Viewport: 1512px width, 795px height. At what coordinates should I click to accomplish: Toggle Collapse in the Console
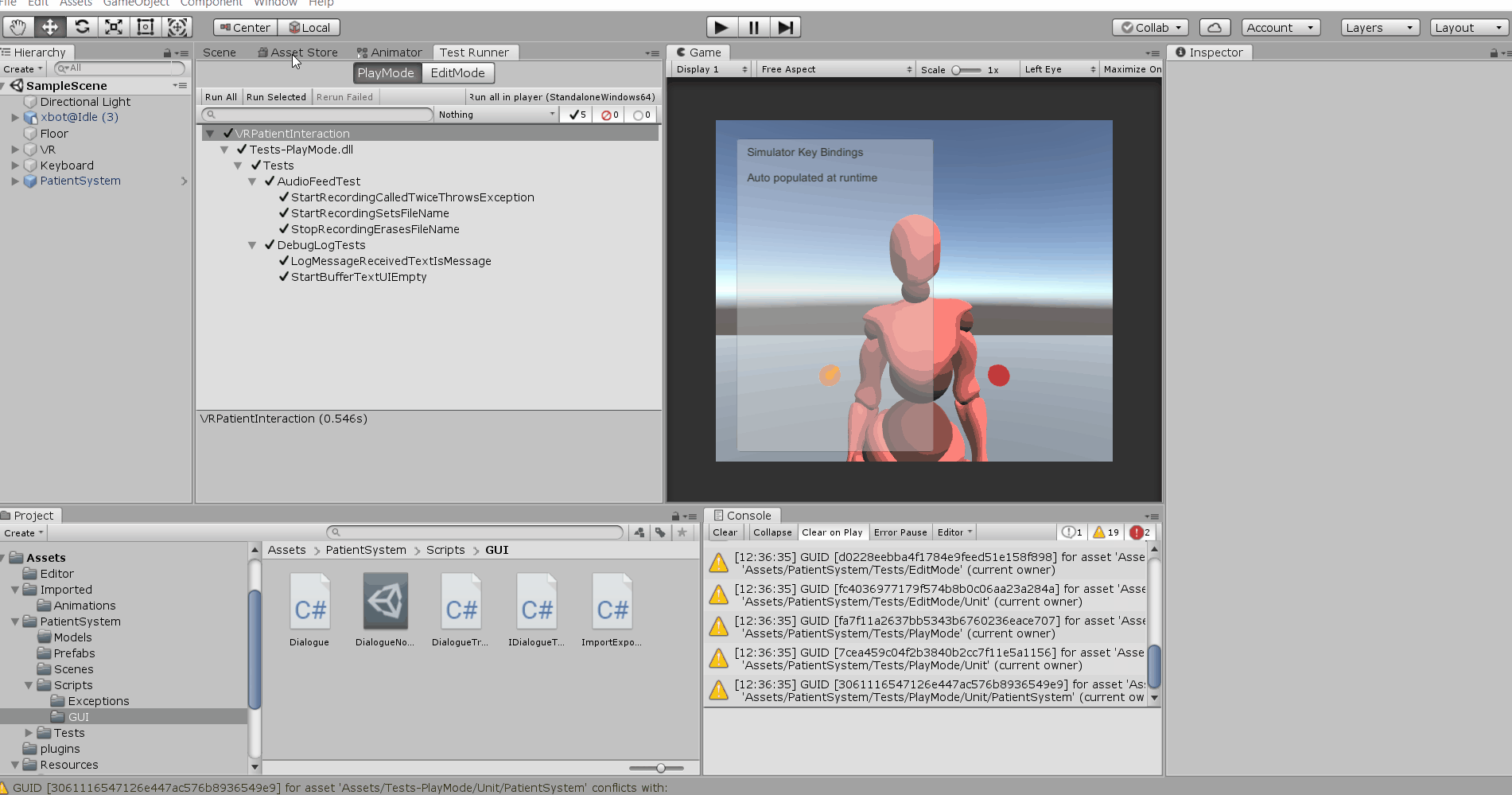(x=772, y=532)
